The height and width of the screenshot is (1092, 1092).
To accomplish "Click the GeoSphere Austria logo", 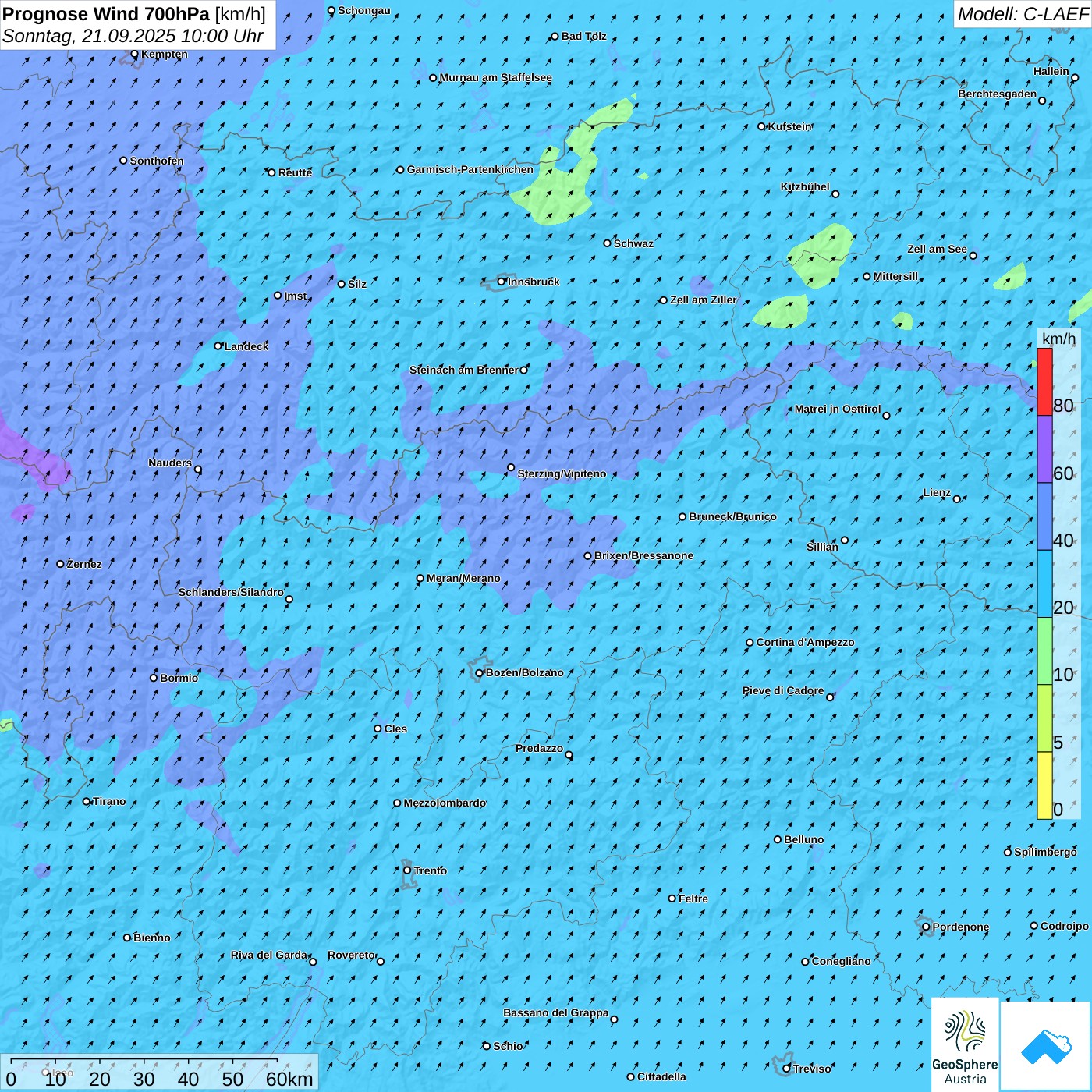I will tap(965, 1044).
